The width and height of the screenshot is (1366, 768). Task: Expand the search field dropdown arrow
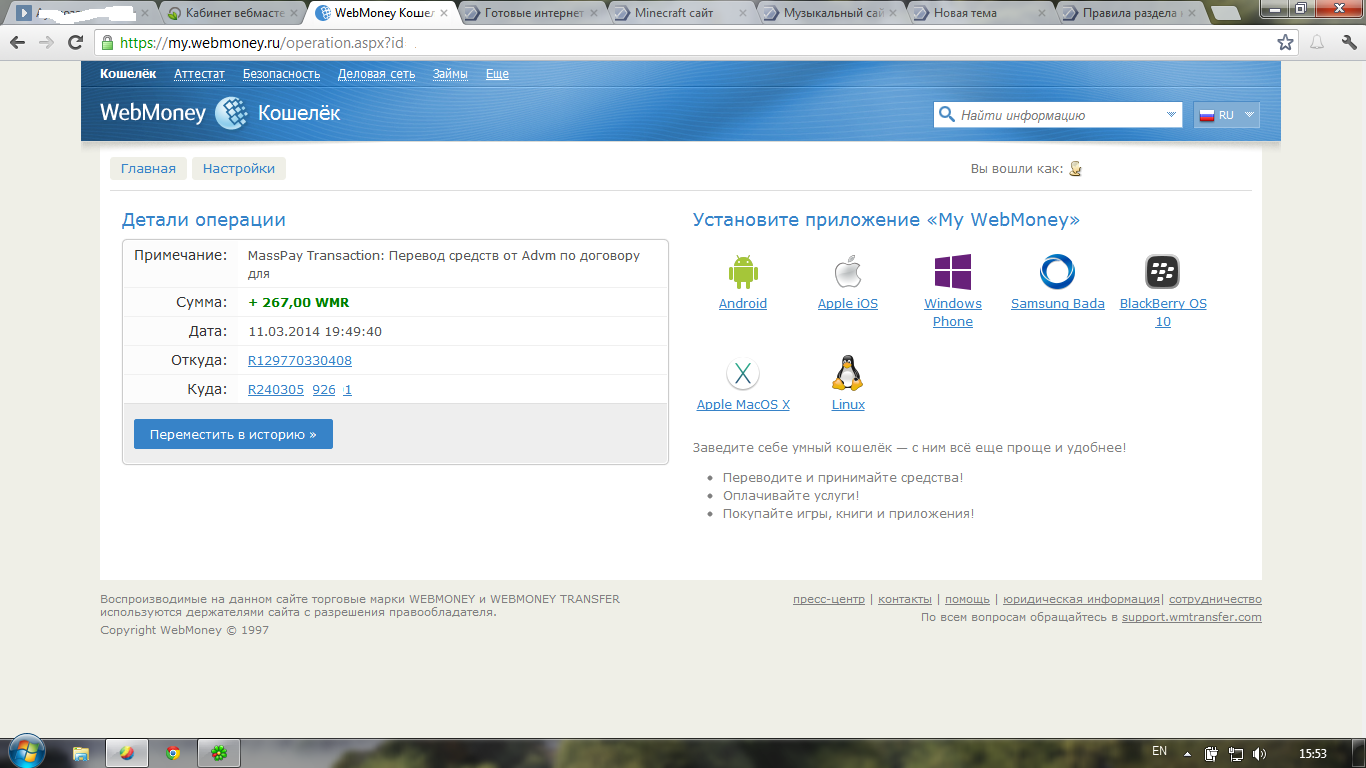click(1173, 115)
